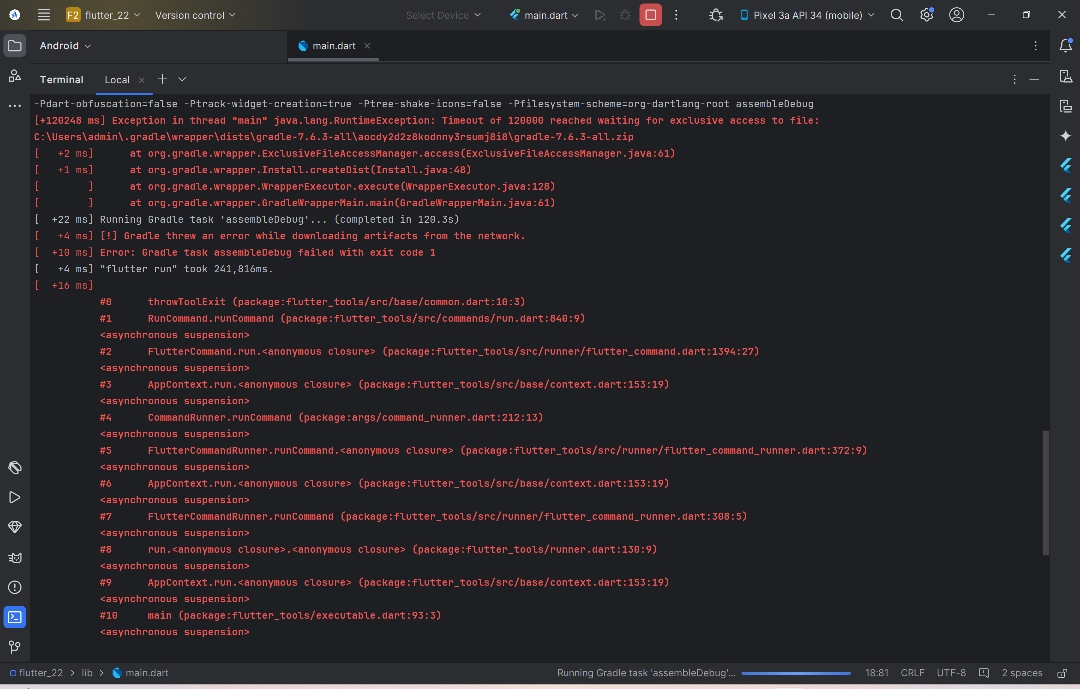Go to line via 18:81 cursor position

(877, 673)
